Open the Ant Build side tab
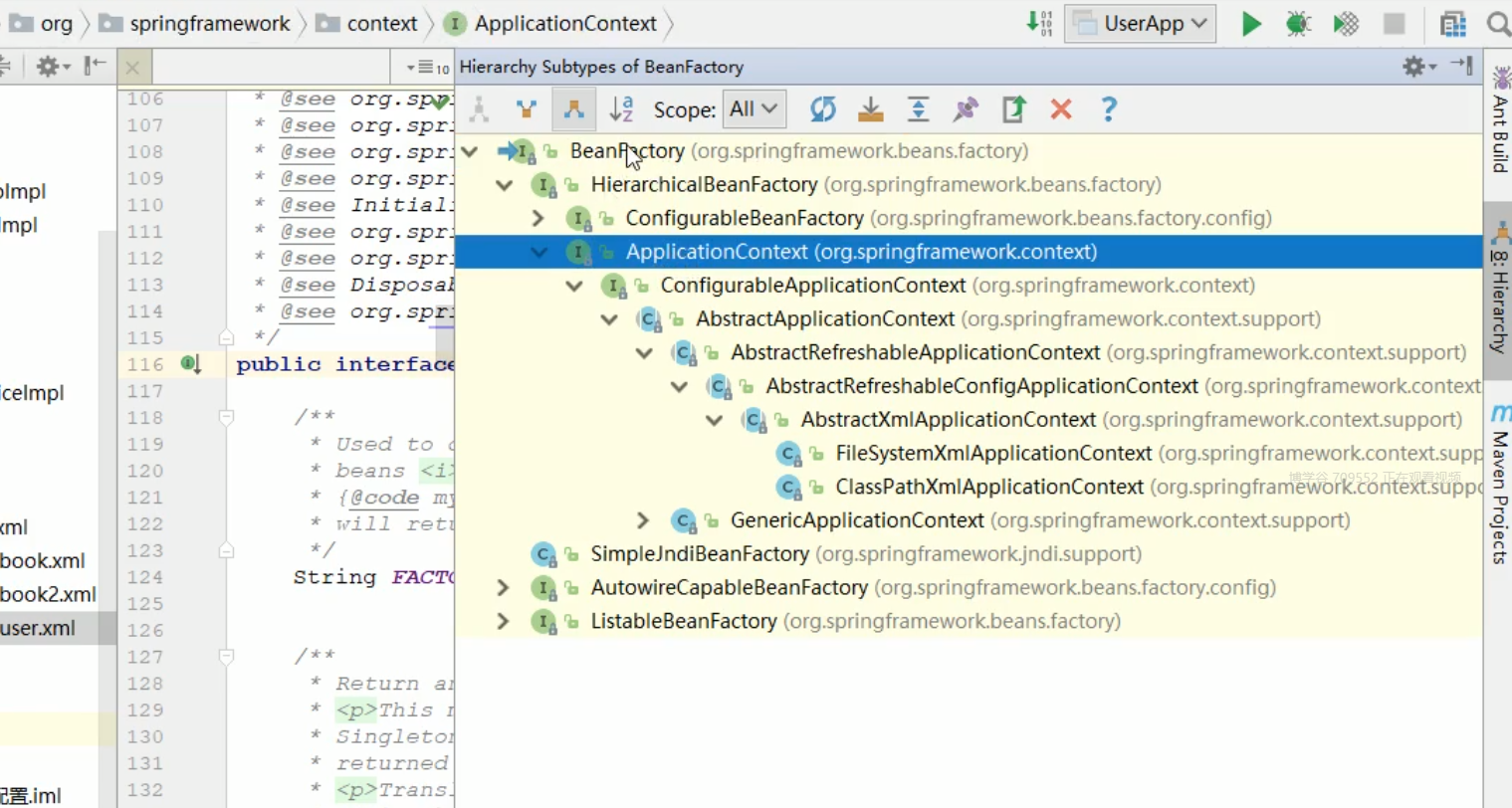The image size is (1512, 808). [1498, 120]
